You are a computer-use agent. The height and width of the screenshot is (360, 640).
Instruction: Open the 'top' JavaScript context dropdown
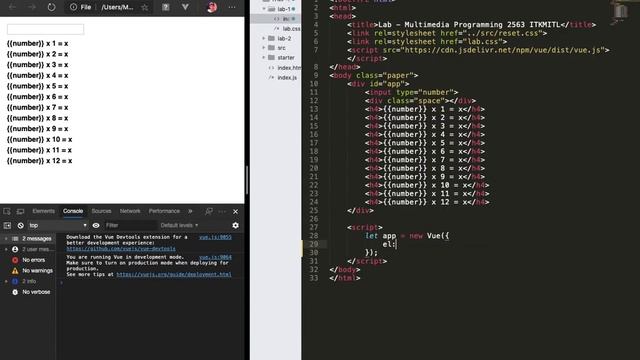(x=58, y=225)
